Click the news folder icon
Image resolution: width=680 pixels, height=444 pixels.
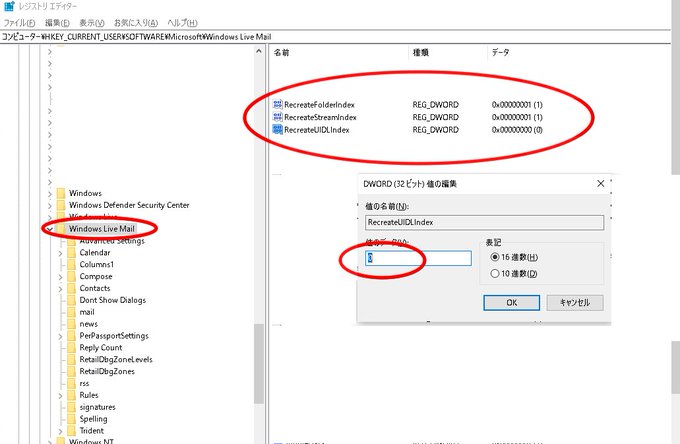coord(72,324)
